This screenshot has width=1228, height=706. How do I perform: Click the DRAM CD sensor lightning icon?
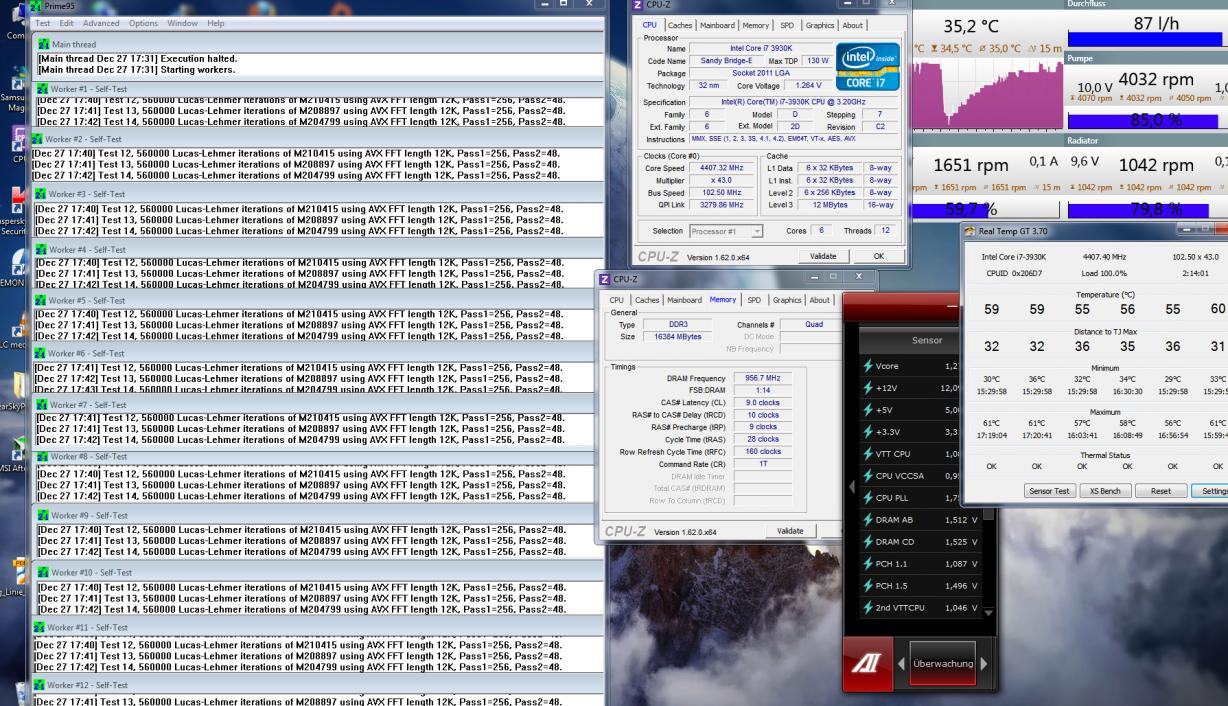click(x=866, y=542)
